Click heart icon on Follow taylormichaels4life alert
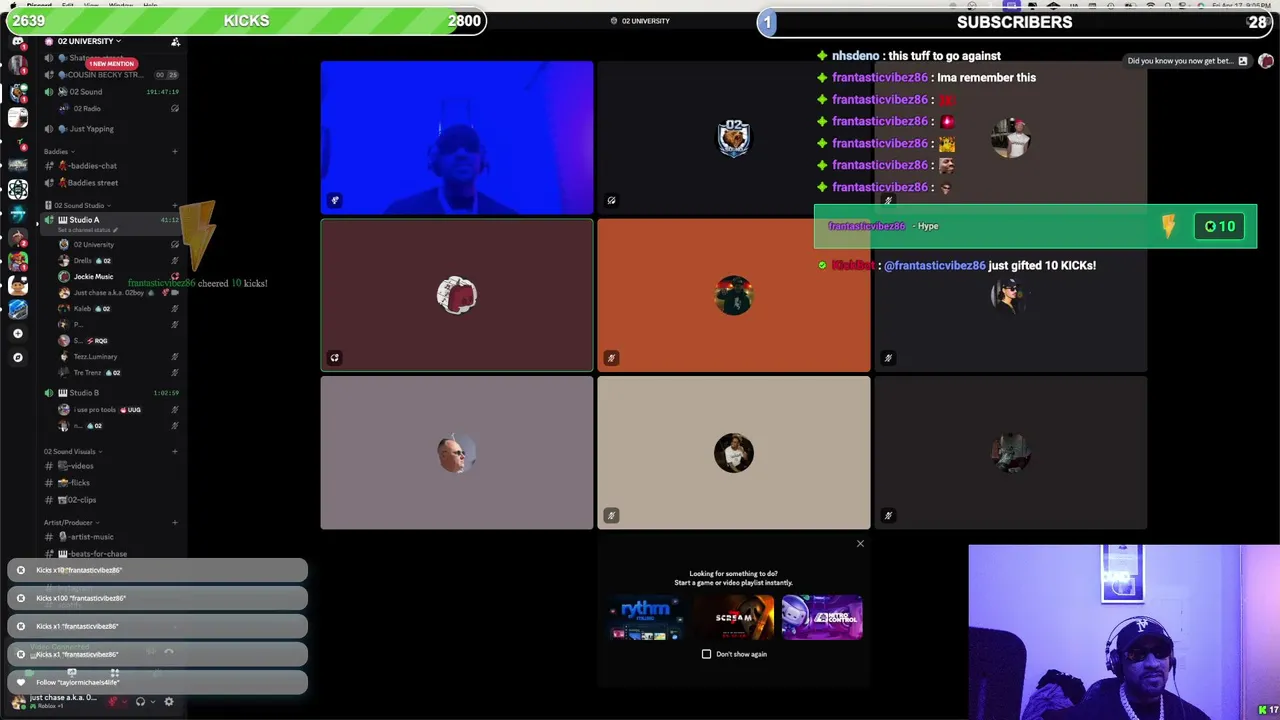1280x720 pixels. 21,682
